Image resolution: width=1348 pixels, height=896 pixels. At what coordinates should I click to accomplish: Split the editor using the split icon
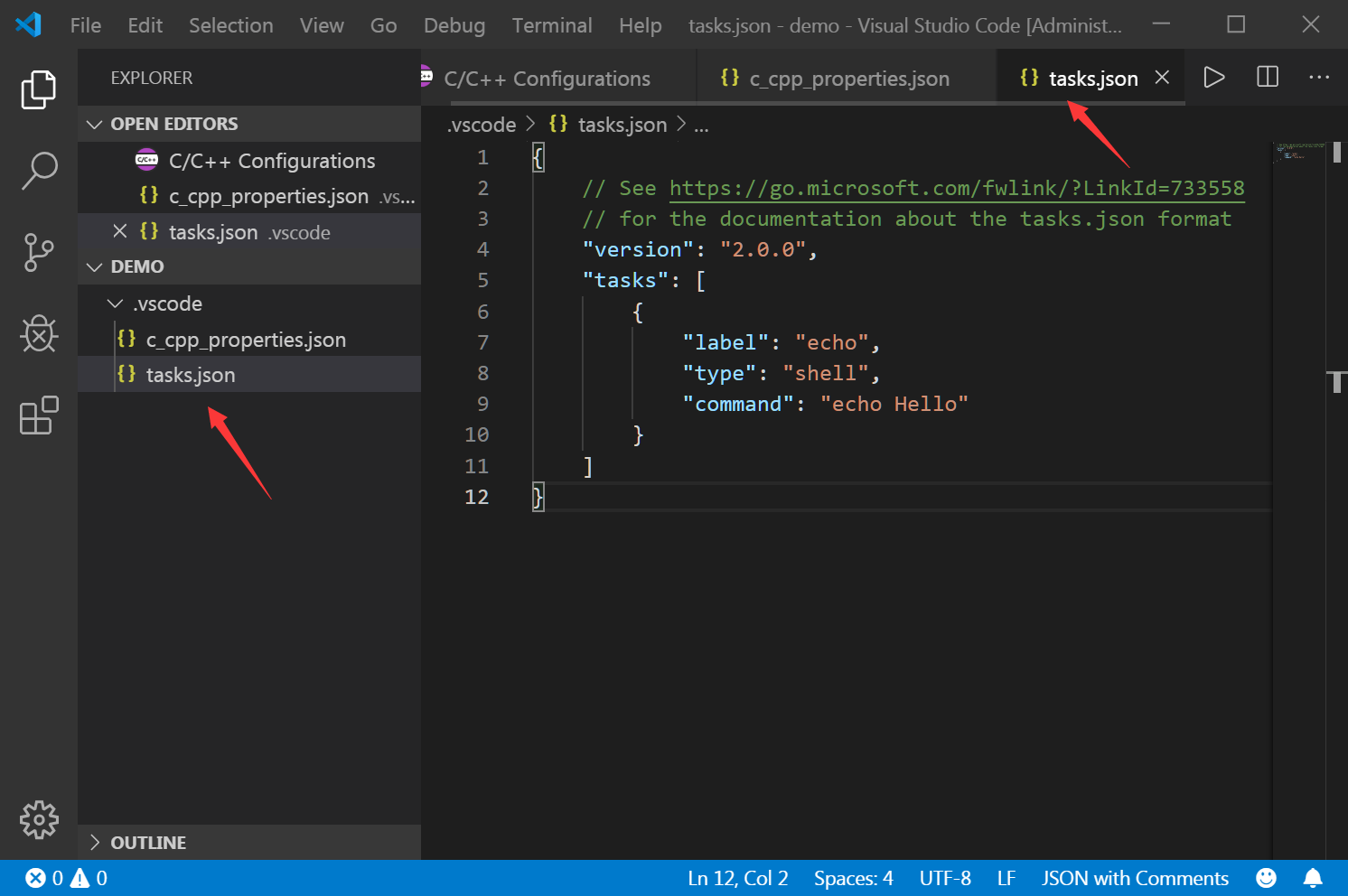click(x=1267, y=77)
